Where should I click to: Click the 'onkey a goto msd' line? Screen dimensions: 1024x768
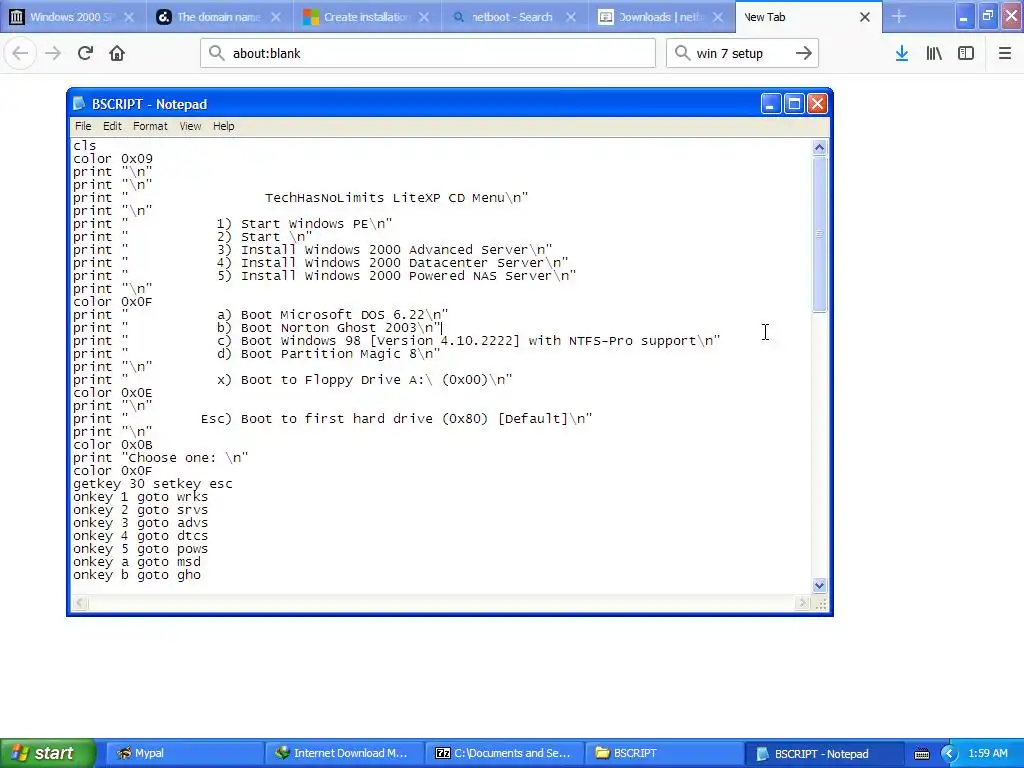[136, 562]
